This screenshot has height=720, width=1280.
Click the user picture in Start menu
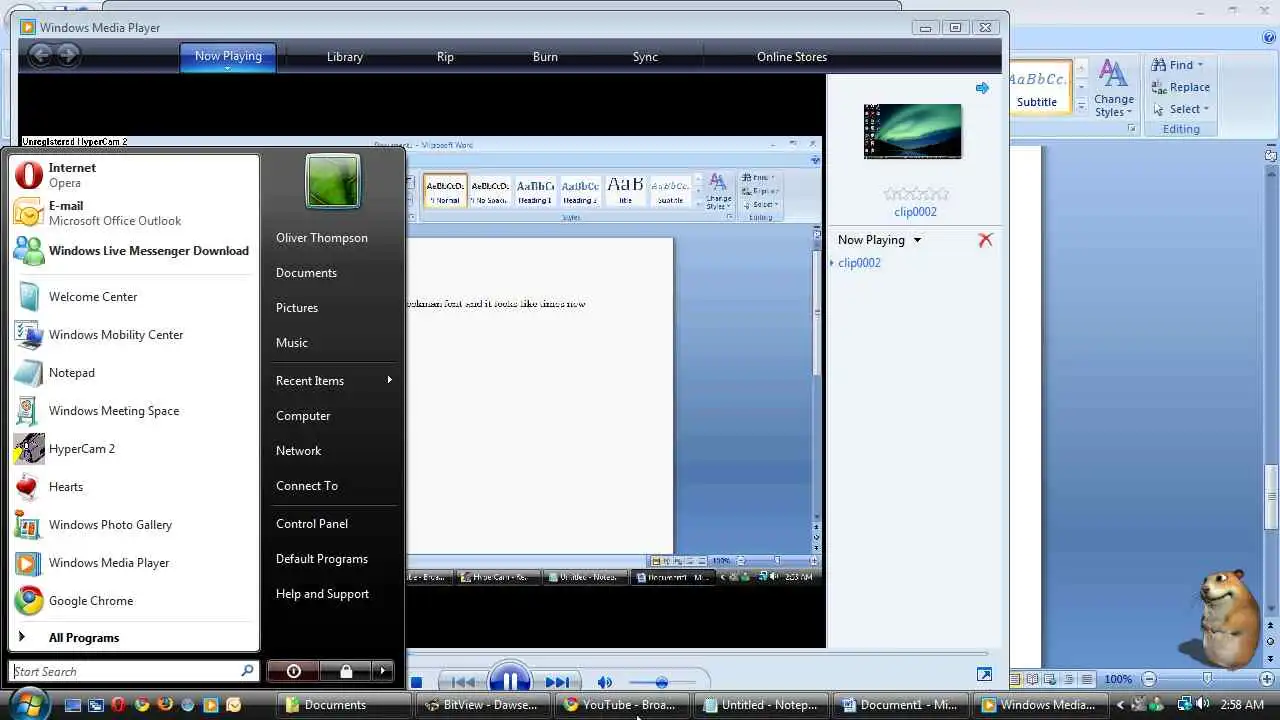332,181
